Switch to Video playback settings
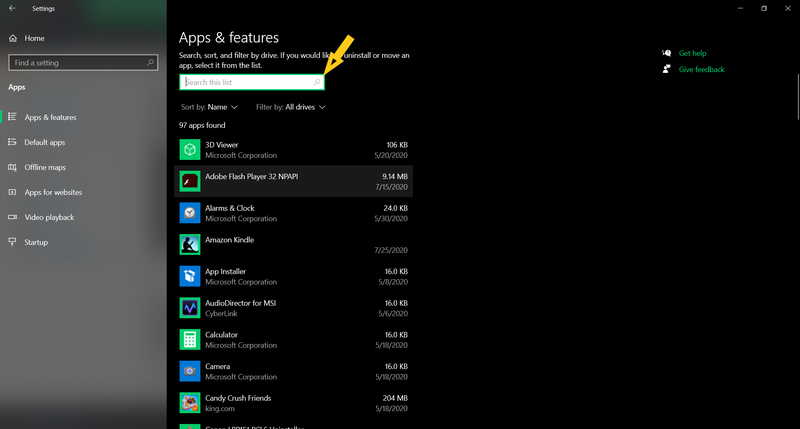This screenshot has width=800, height=429. pyautogui.click(x=49, y=217)
